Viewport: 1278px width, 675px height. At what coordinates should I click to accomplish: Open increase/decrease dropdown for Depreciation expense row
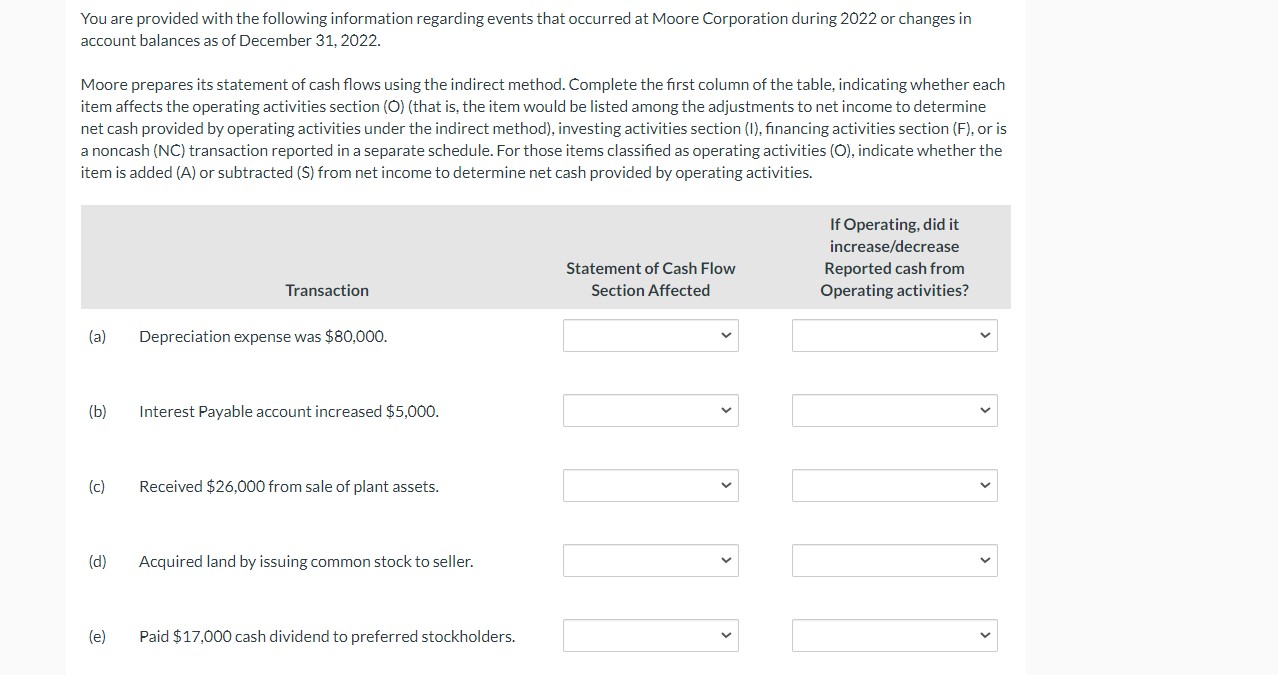coord(895,336)
